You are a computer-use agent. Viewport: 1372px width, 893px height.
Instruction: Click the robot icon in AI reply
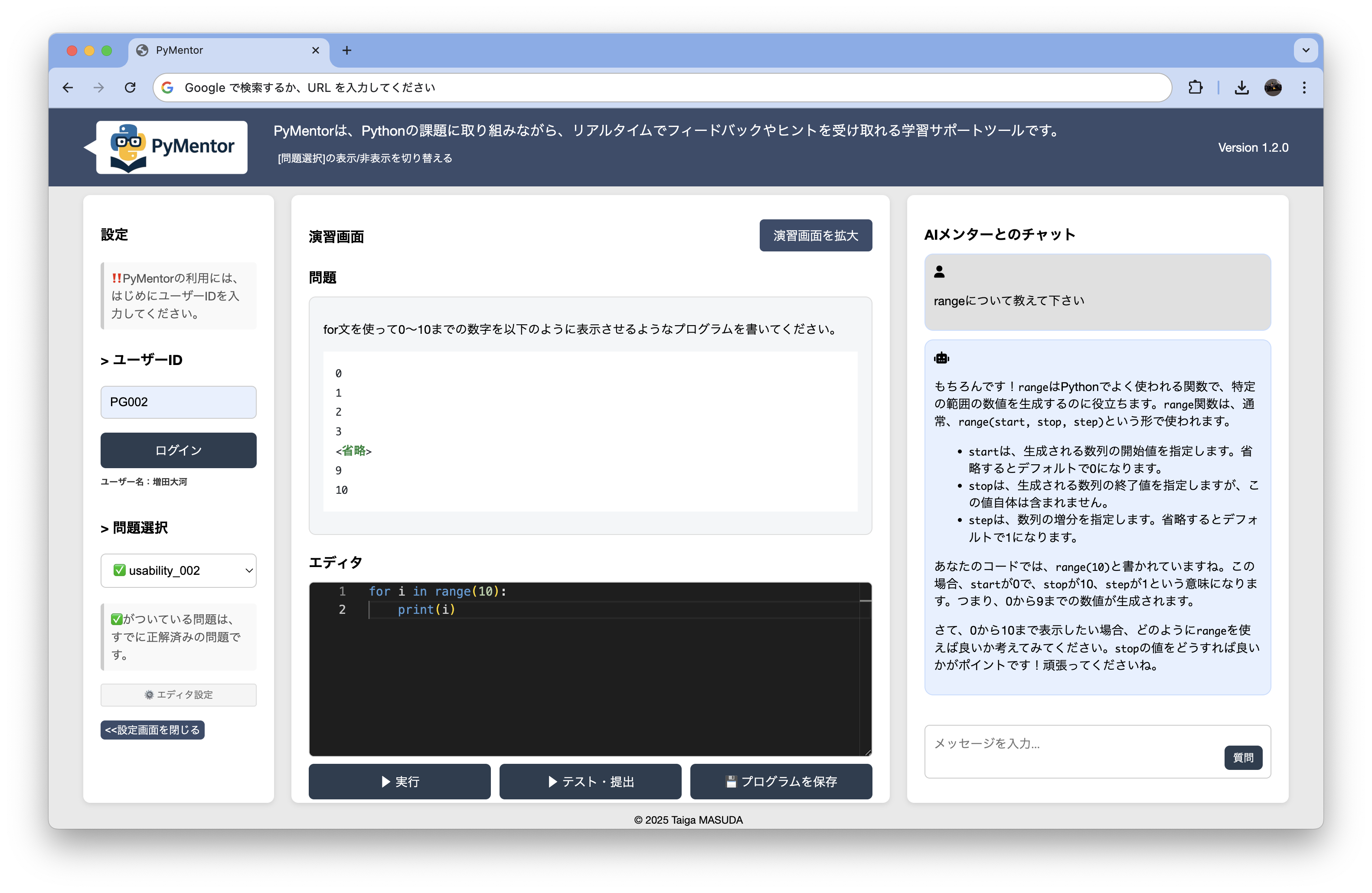[x=941, y=359]
